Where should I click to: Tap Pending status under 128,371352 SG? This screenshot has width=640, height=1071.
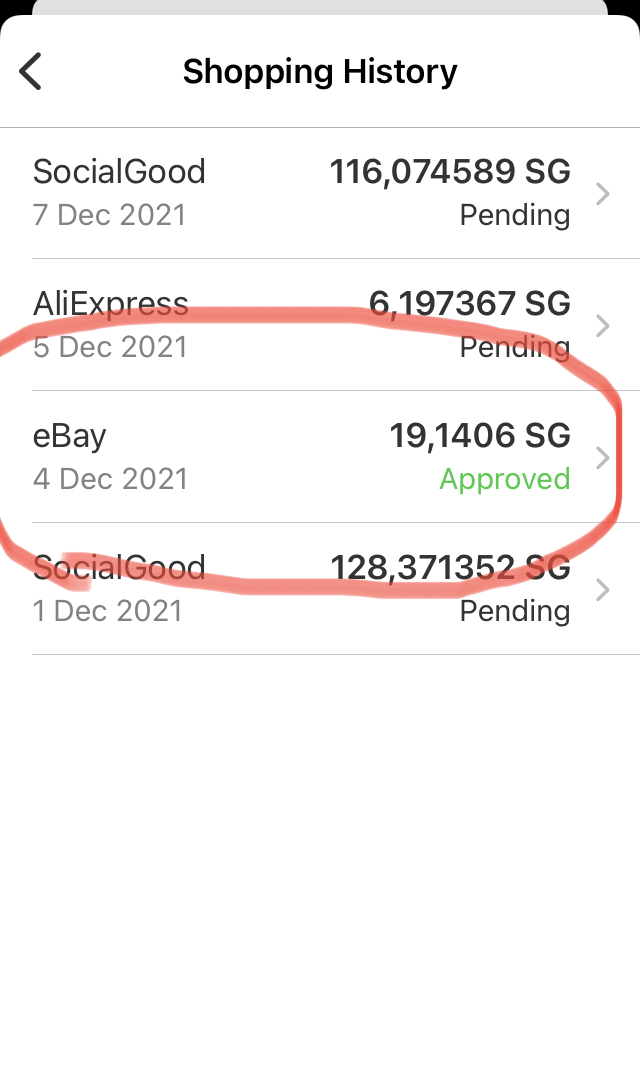pyautogui.click(x=515, y=611)
